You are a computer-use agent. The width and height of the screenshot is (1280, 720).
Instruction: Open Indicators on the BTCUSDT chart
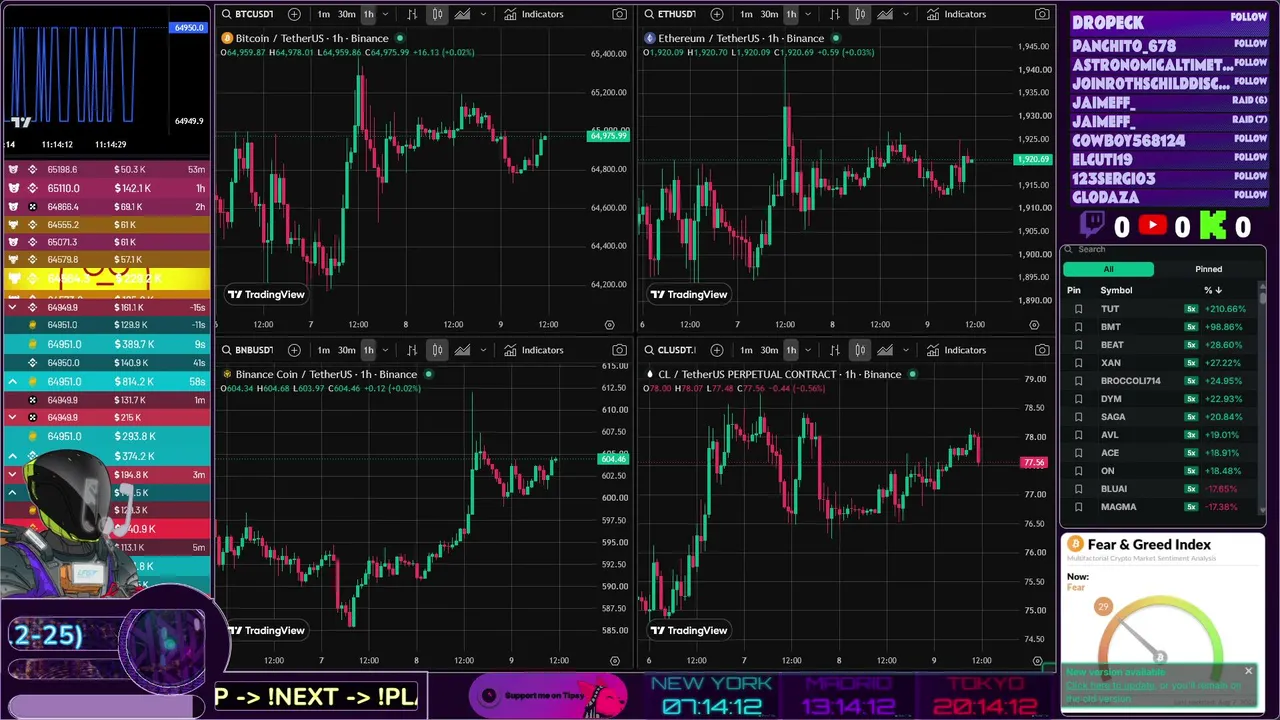coord(535,14)
